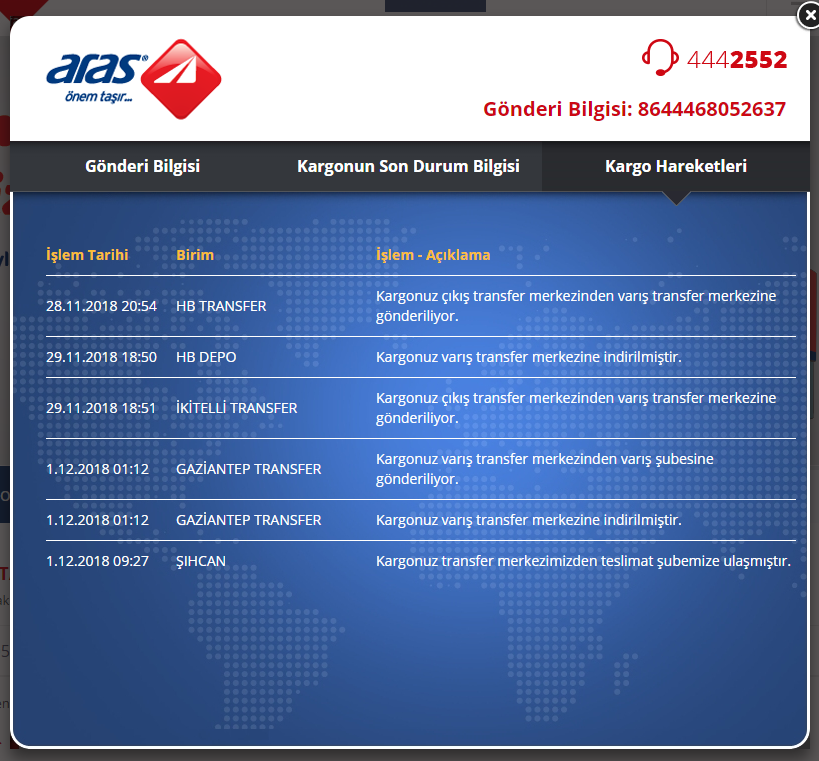Screen dimensions: 819x761
Task: Close the cargo tracking popup
Action: pos(809,16)
